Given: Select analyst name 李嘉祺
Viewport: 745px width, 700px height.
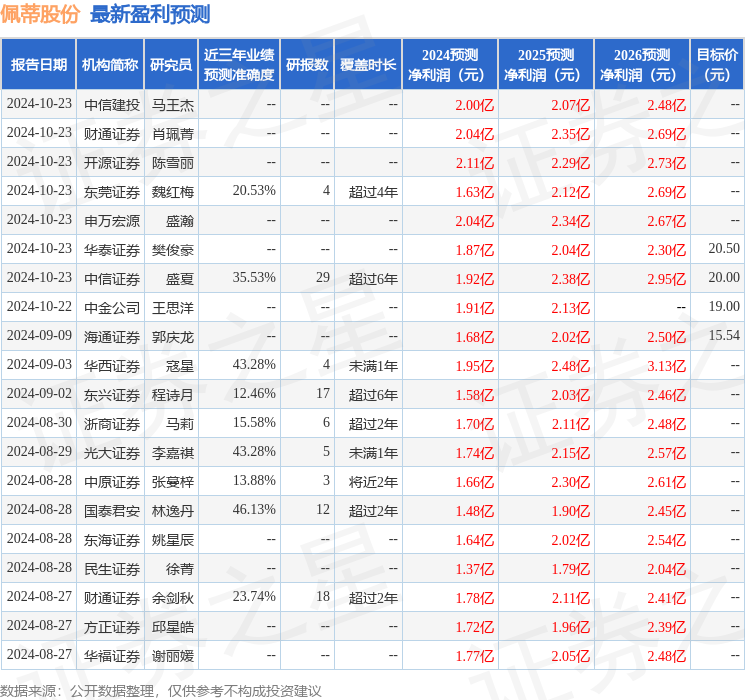Looking at the screenshot, I should point(172,453).
